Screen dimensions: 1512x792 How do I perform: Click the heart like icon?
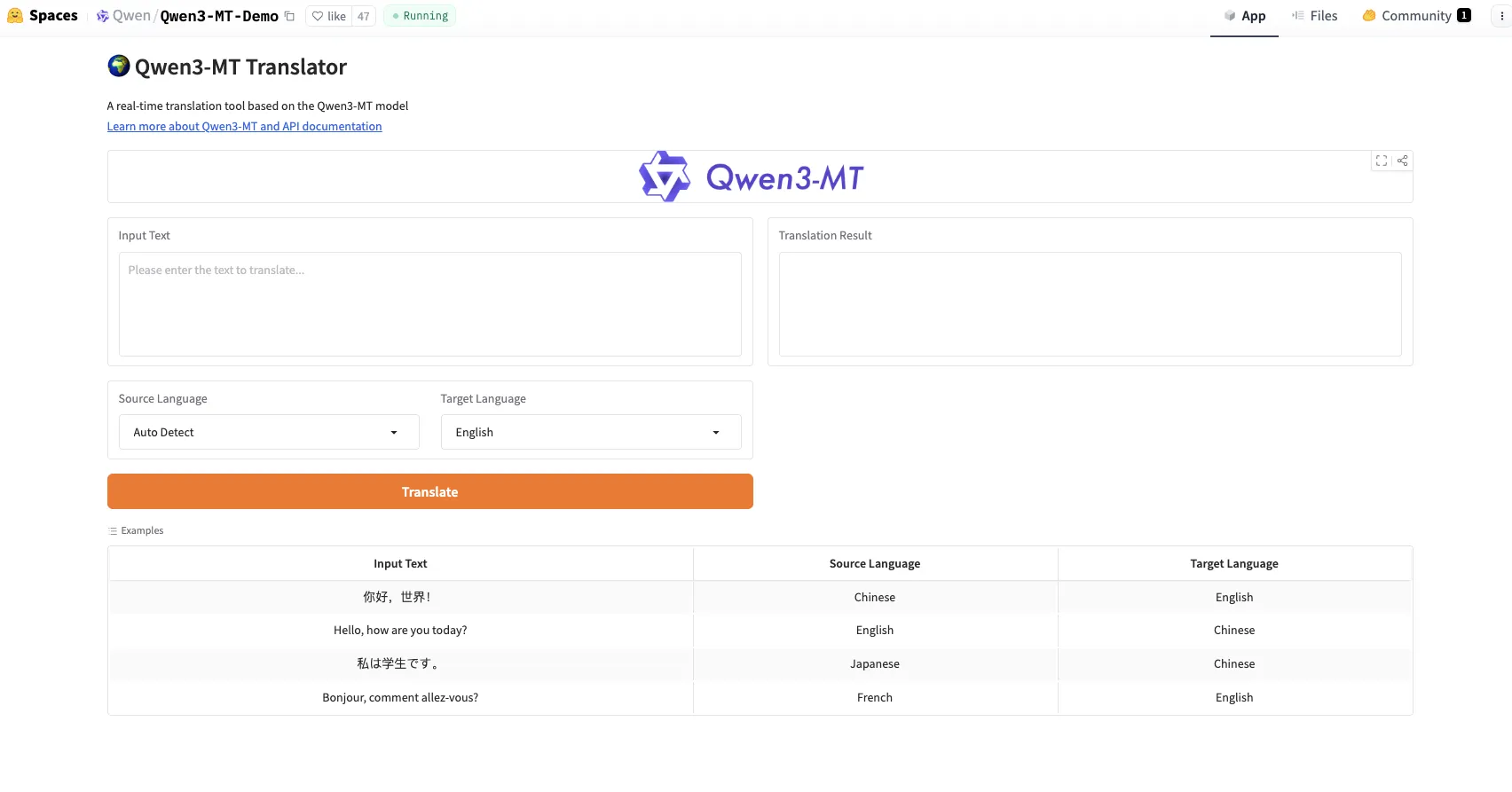coord(318,16)
